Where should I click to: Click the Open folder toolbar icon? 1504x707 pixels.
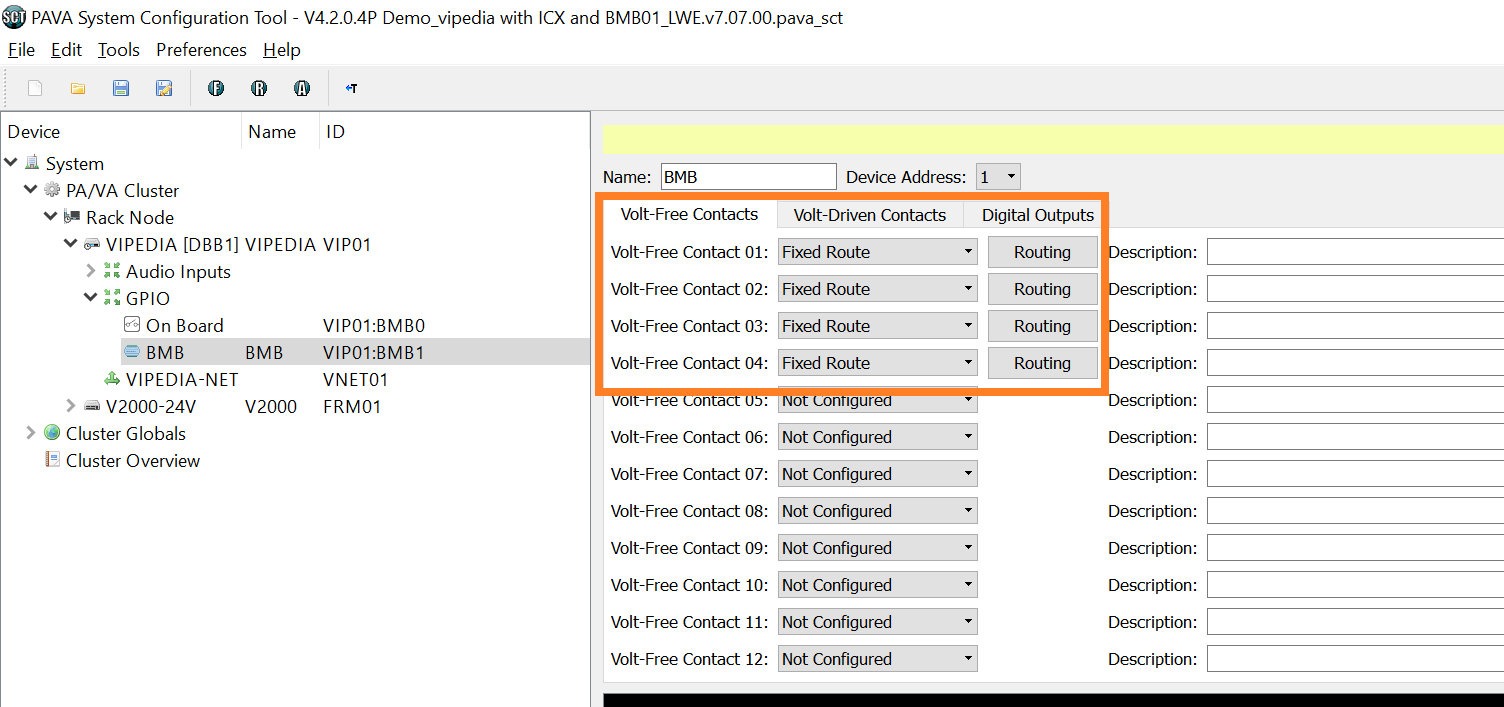[x=78, y=88]
